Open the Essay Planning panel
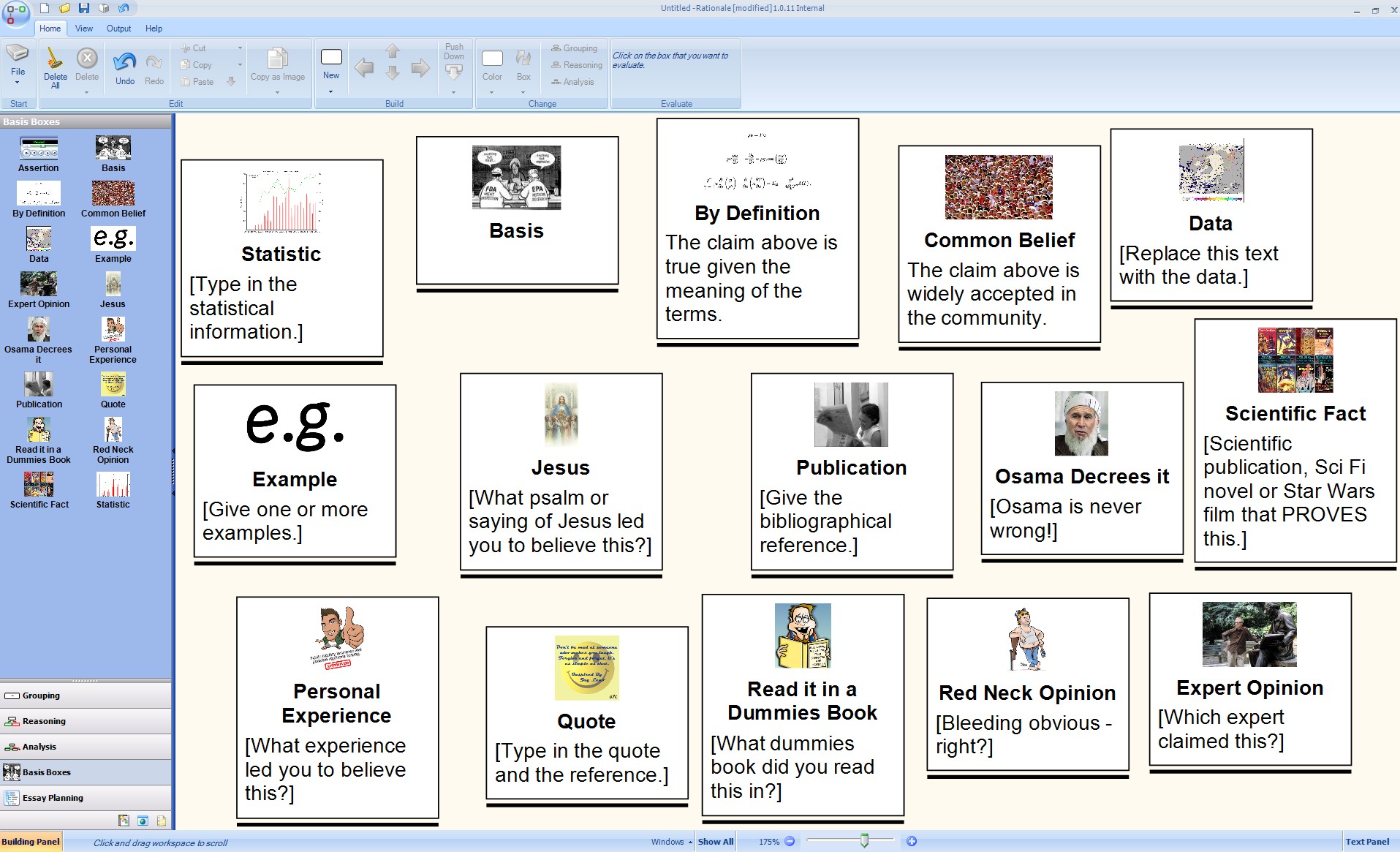The width and height of the screenshot is (1400, 852). (x=53, y=798)
